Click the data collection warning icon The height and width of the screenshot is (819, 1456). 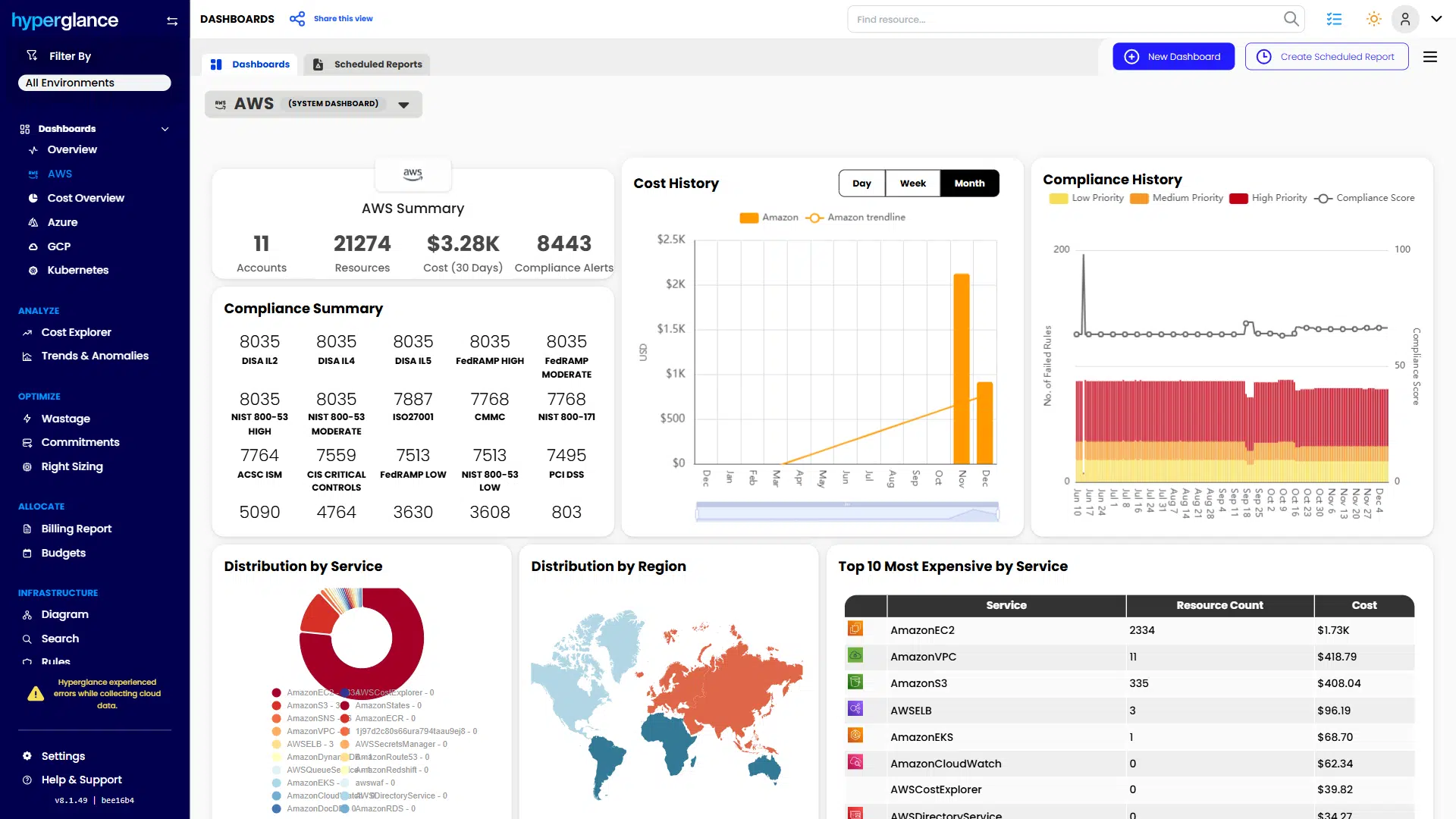point(36,694)
